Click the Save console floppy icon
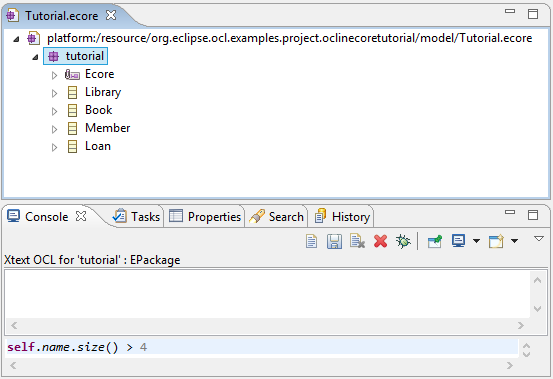Screen dimensions: 553x379 point(334,242)
